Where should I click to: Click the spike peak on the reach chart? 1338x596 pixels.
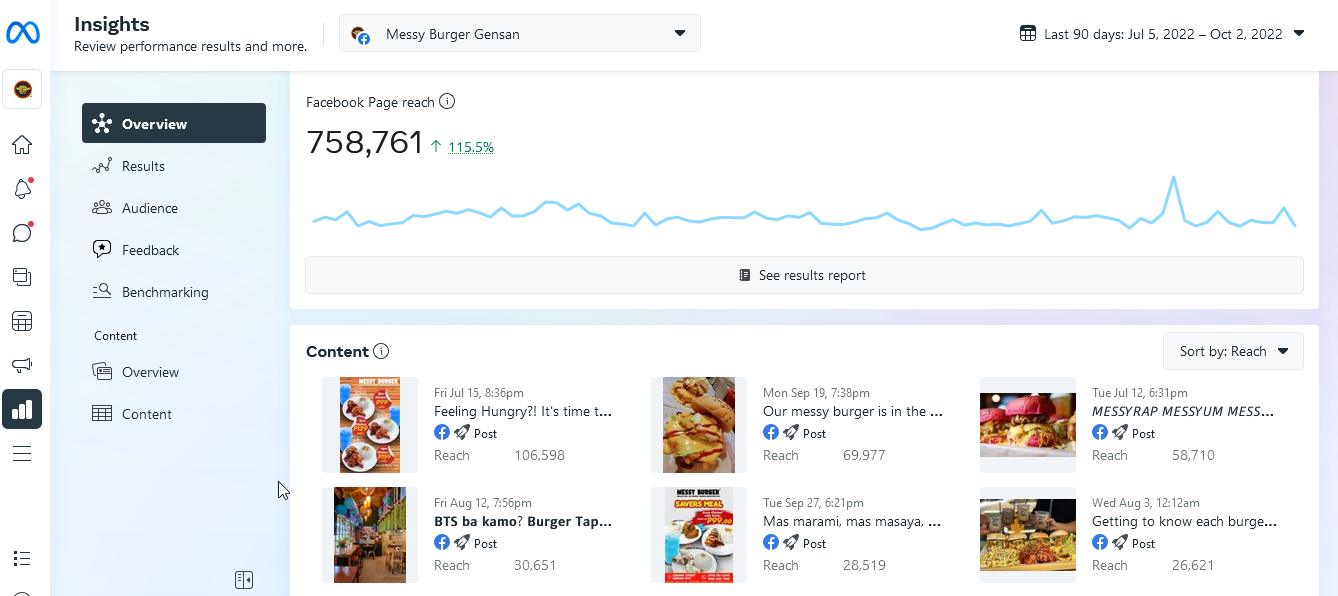[1173, 178]
